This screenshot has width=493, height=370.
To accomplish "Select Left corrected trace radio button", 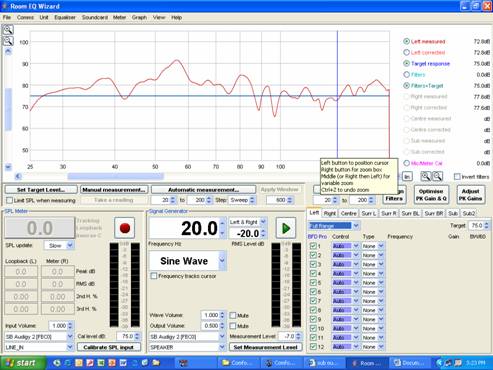I will coord(406,52).
